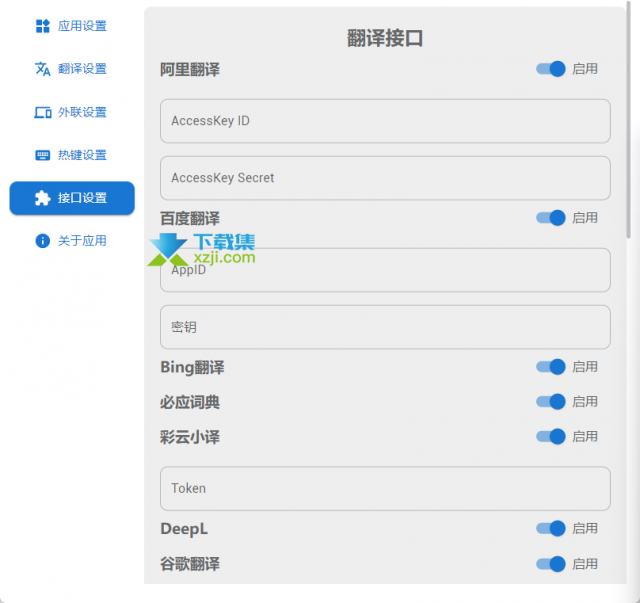Click the 彩云小译 Token input field
Image resolution: width=640 pixels, height=603 pixels.
click(x=385, y=488)
